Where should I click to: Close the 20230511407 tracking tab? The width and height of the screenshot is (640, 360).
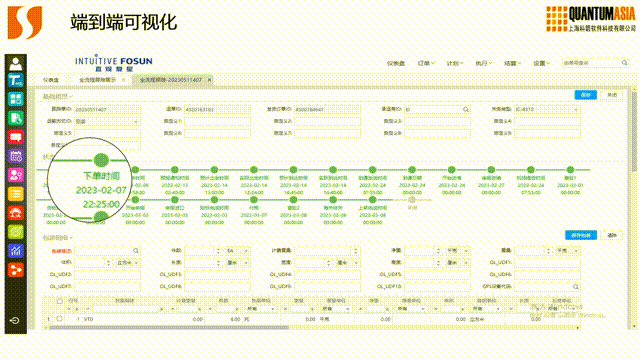(209, 80)
